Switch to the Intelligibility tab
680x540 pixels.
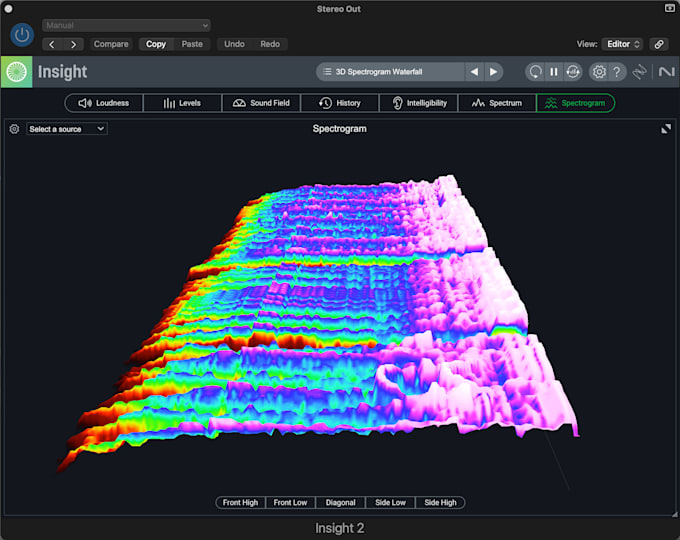click(418, 103)
